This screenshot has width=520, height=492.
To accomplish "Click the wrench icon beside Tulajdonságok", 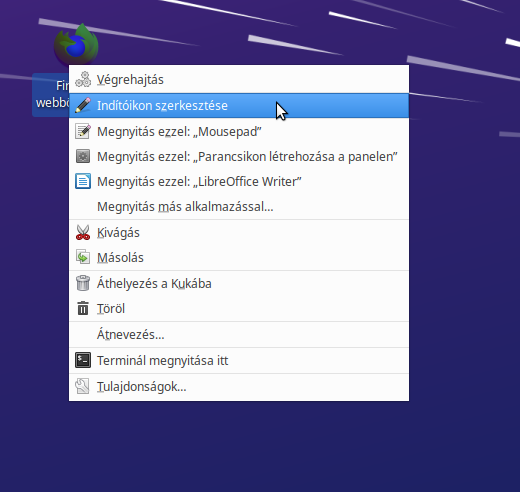I will tap(83, 386).
